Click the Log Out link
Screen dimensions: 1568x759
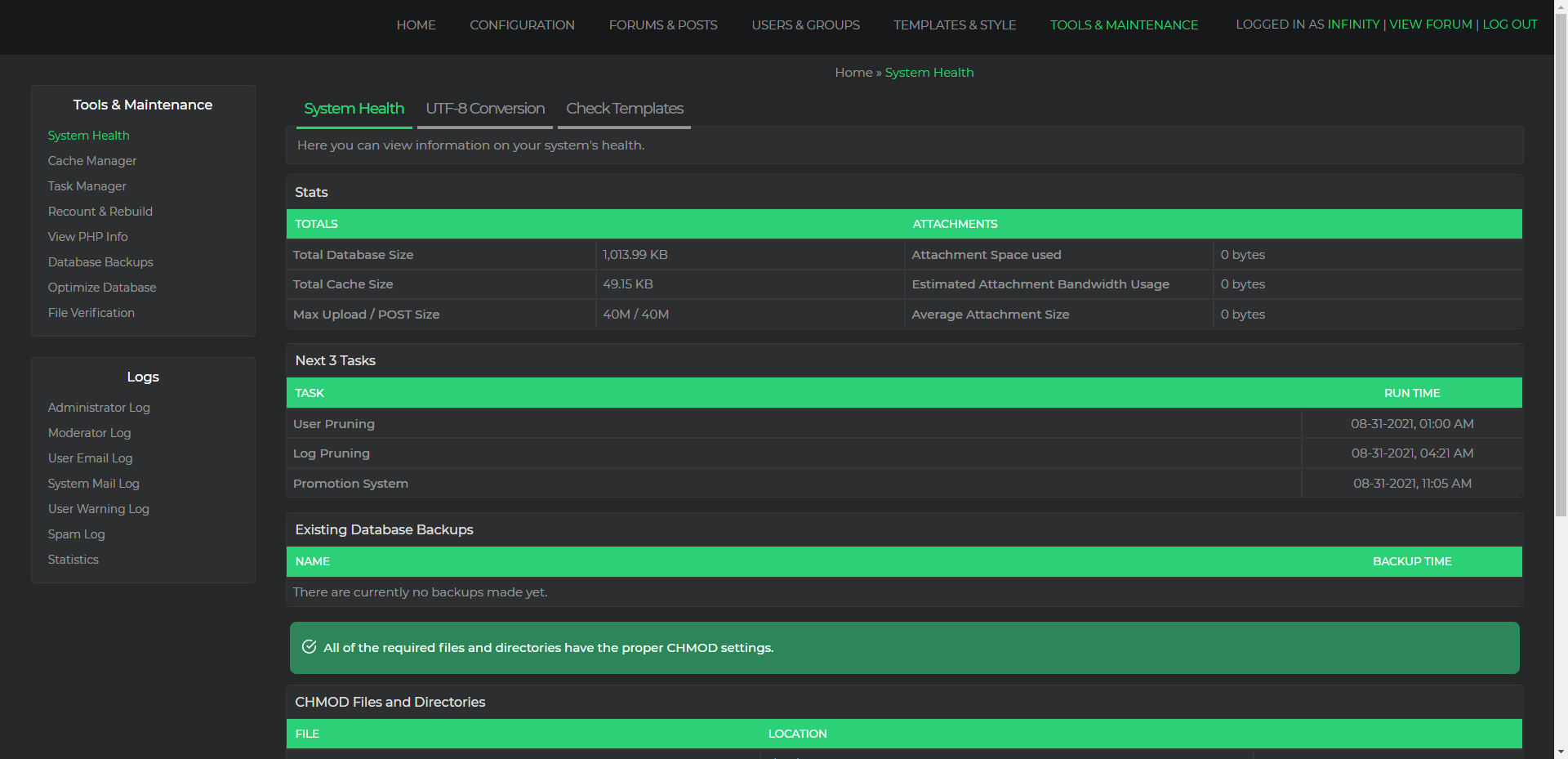(1509, 25)
